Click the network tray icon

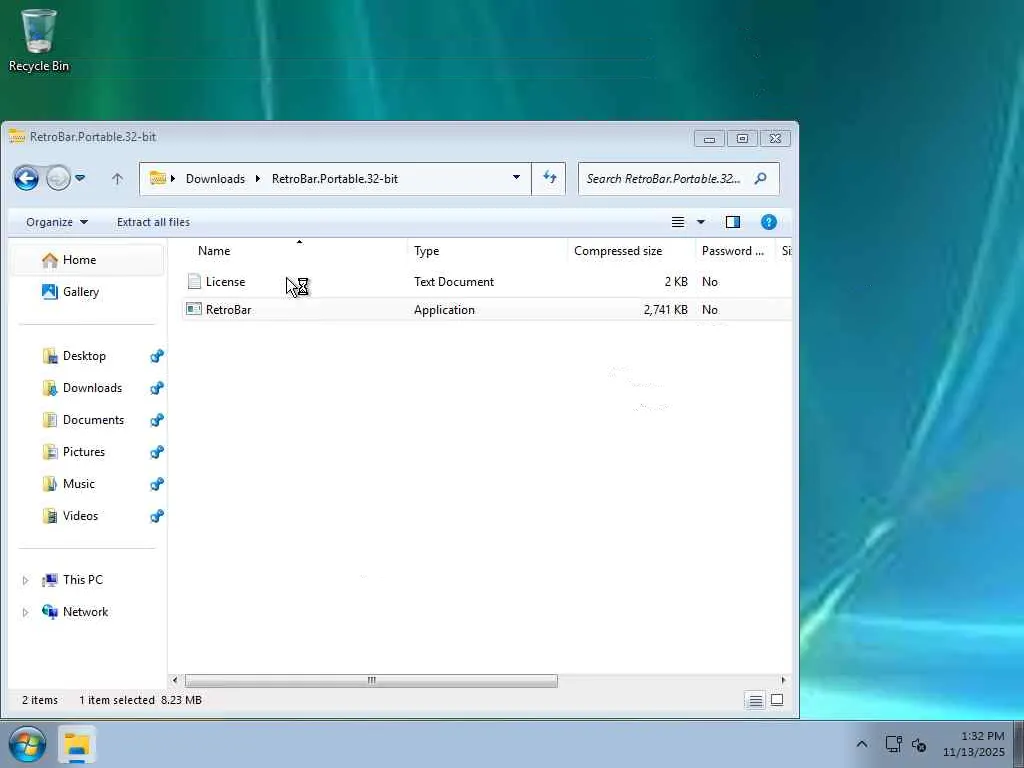point(893,744)
